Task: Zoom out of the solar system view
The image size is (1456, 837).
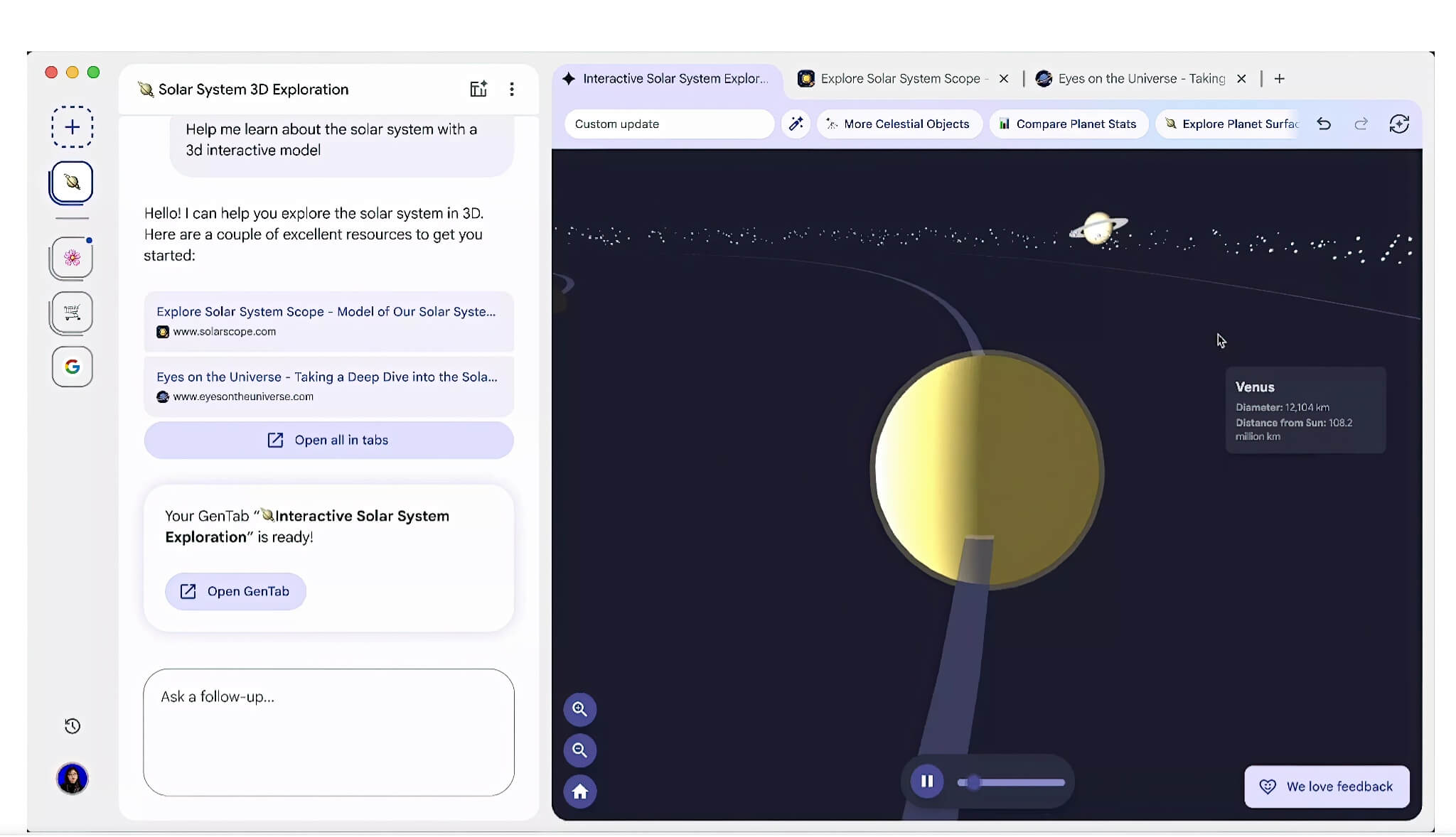Action: 579,750
